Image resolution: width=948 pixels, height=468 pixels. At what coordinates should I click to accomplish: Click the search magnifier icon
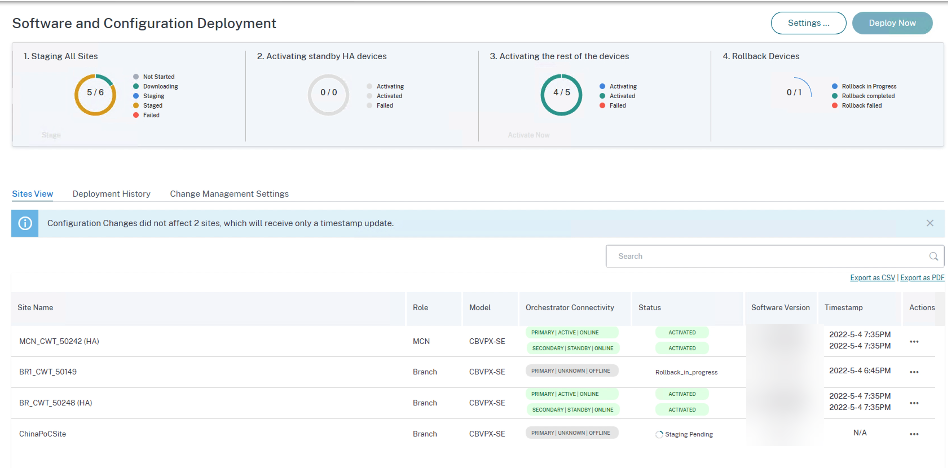(x=933, y=256)
